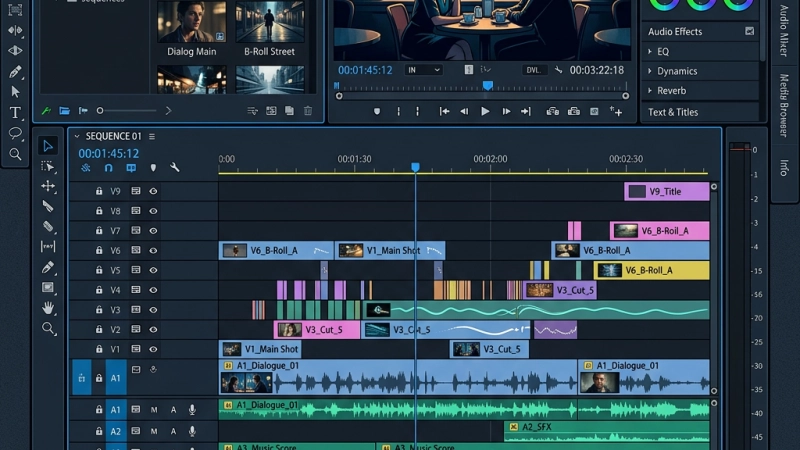Click the program monitor playhead scrubber
Screen dimensions: 800x450
tap(488, 85)
